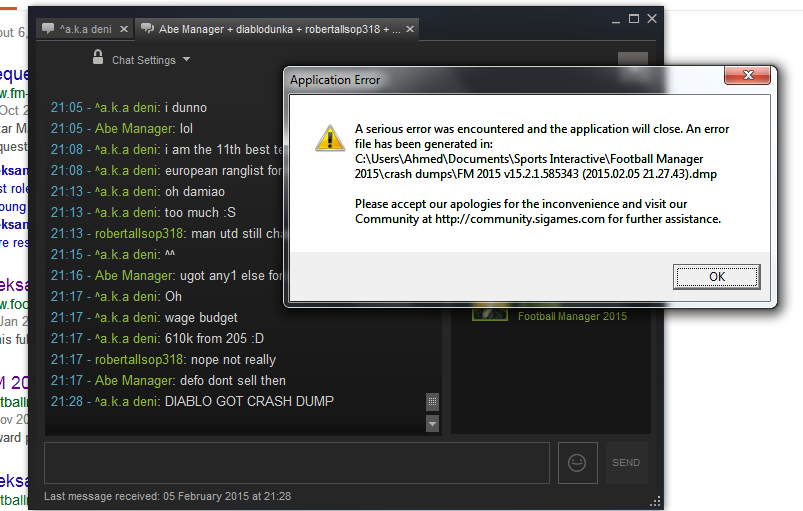This screenshot has height=511, width=803.
Task: Switch to the ^a.k.a deni chat tab
Action: [86, 29]
